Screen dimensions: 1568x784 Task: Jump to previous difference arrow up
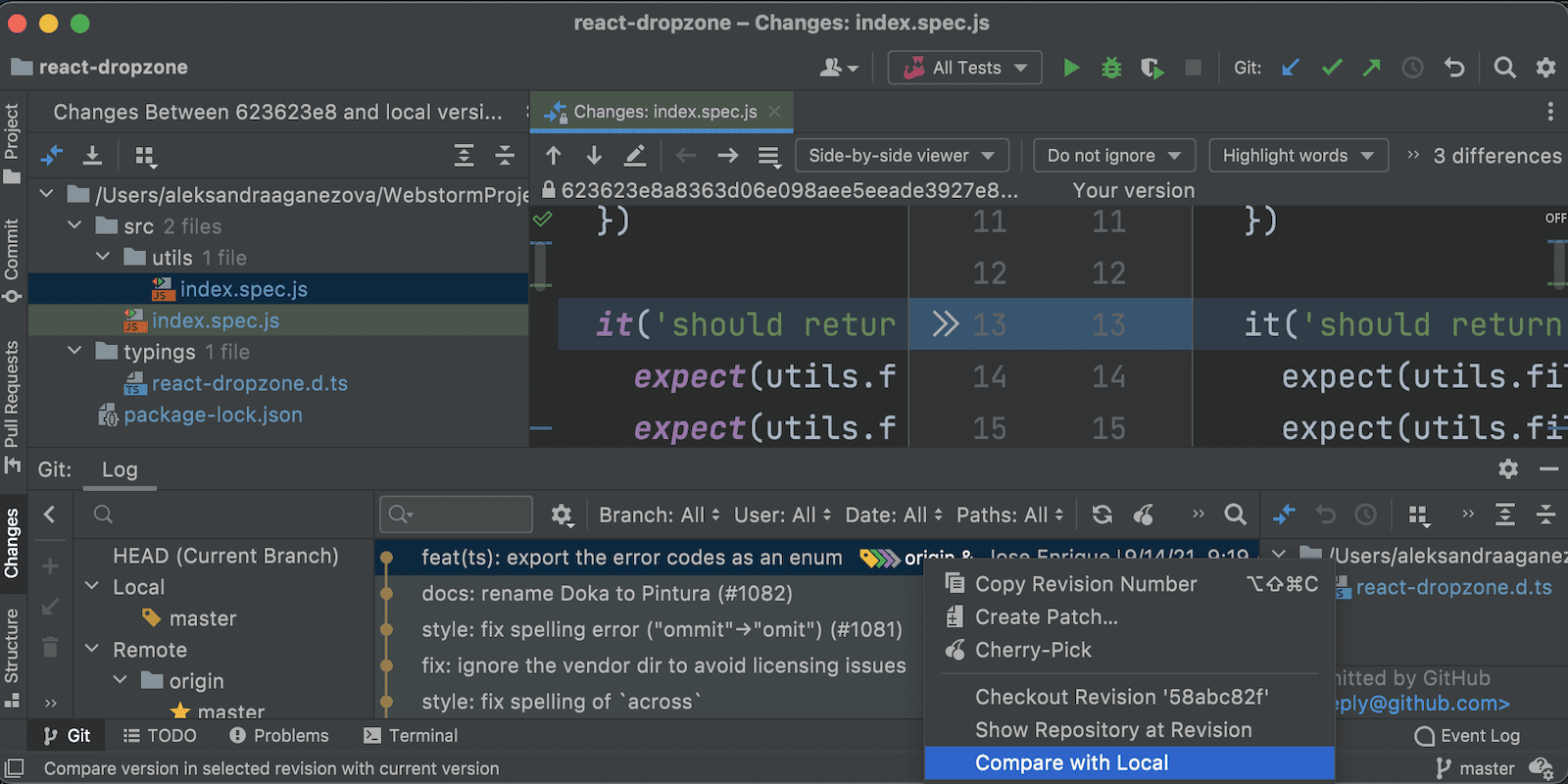[x=554, y=156]
